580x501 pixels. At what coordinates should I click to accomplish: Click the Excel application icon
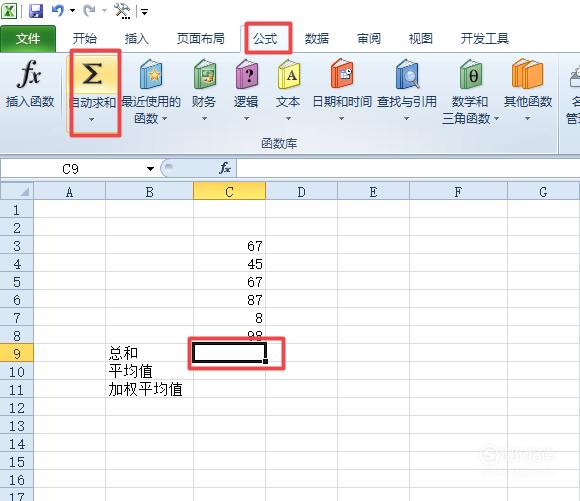[8, 11]
